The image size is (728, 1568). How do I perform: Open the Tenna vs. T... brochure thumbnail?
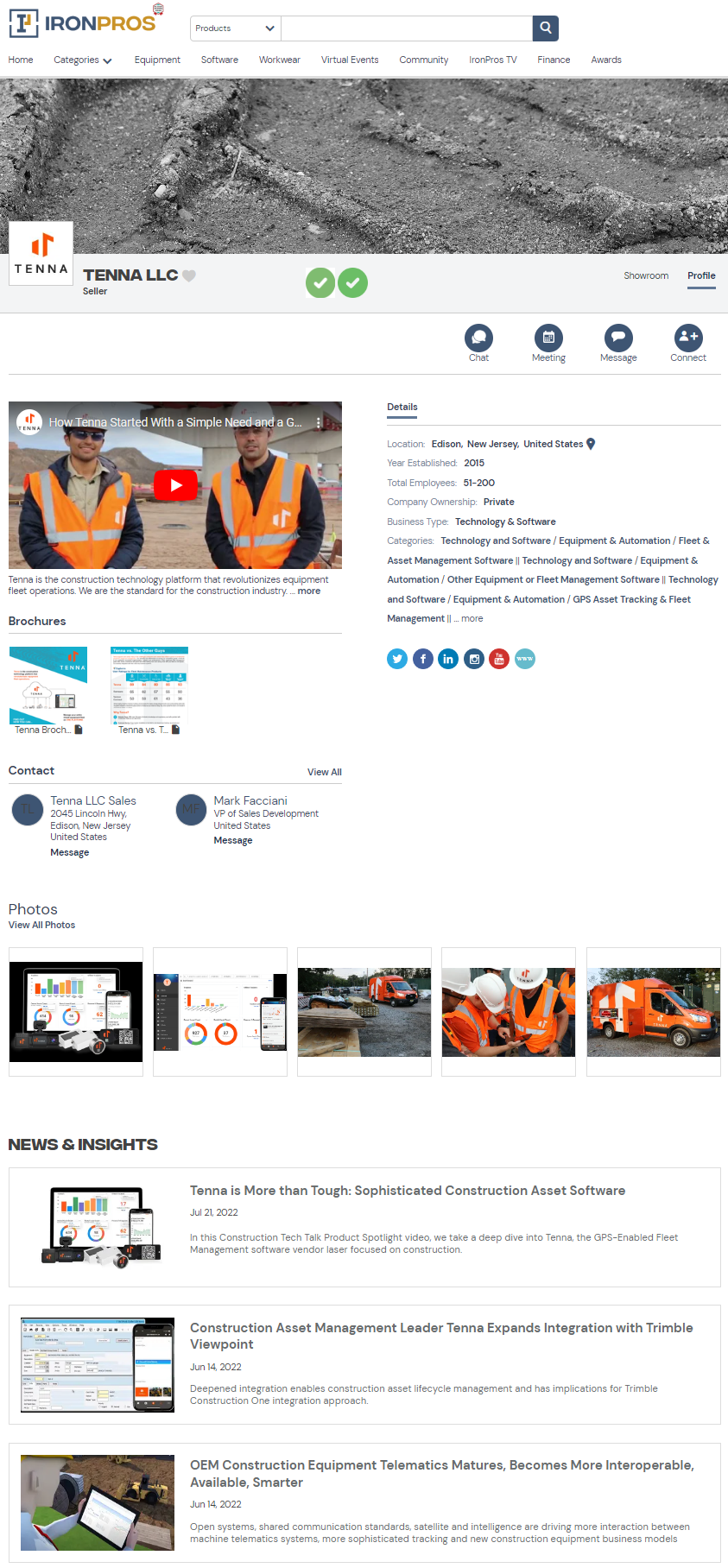coord(149,686)
